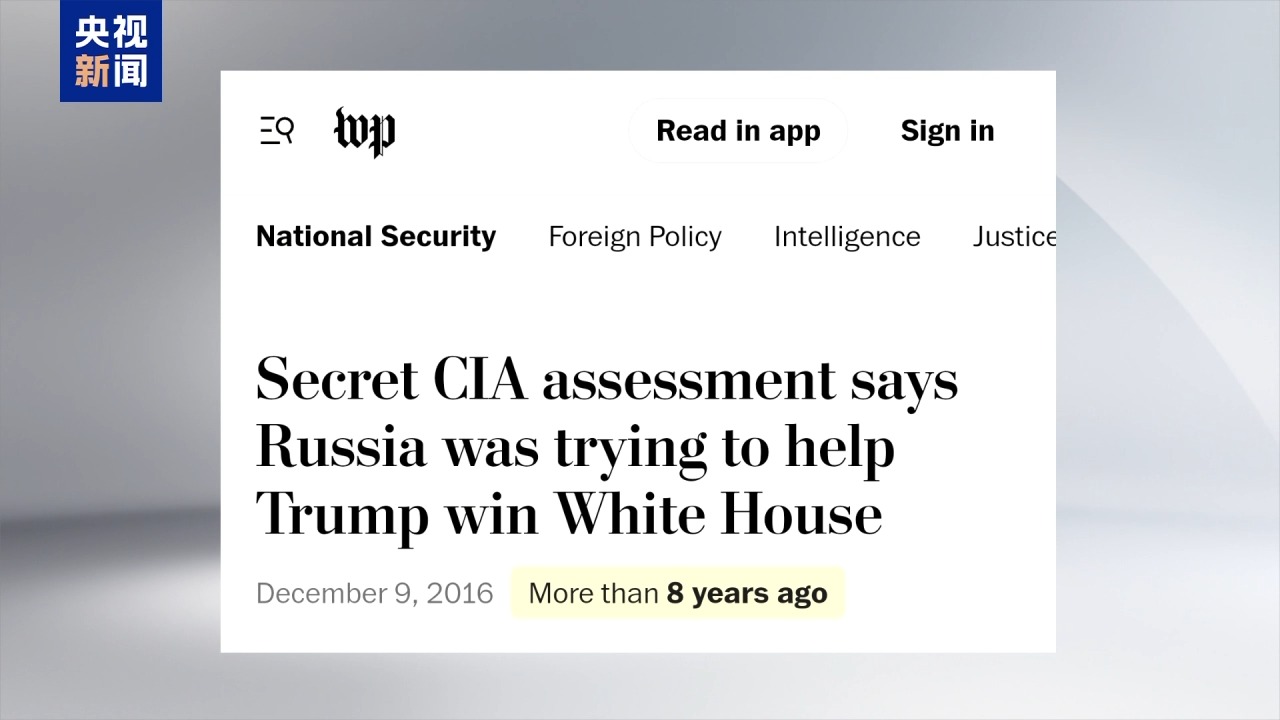Click the yellow highlighted article age label
This screenshot has height=720, width=1280.
coord(678,593)
